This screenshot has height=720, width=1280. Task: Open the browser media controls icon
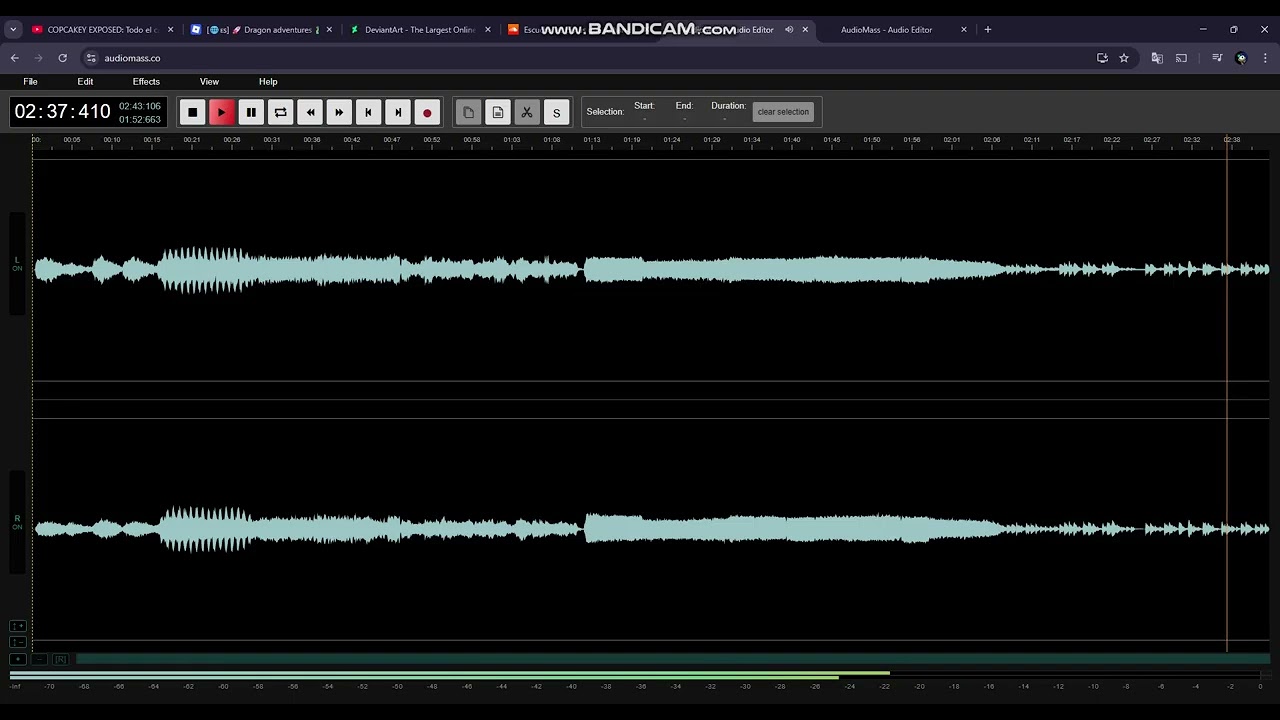[x=1217, y=58]
